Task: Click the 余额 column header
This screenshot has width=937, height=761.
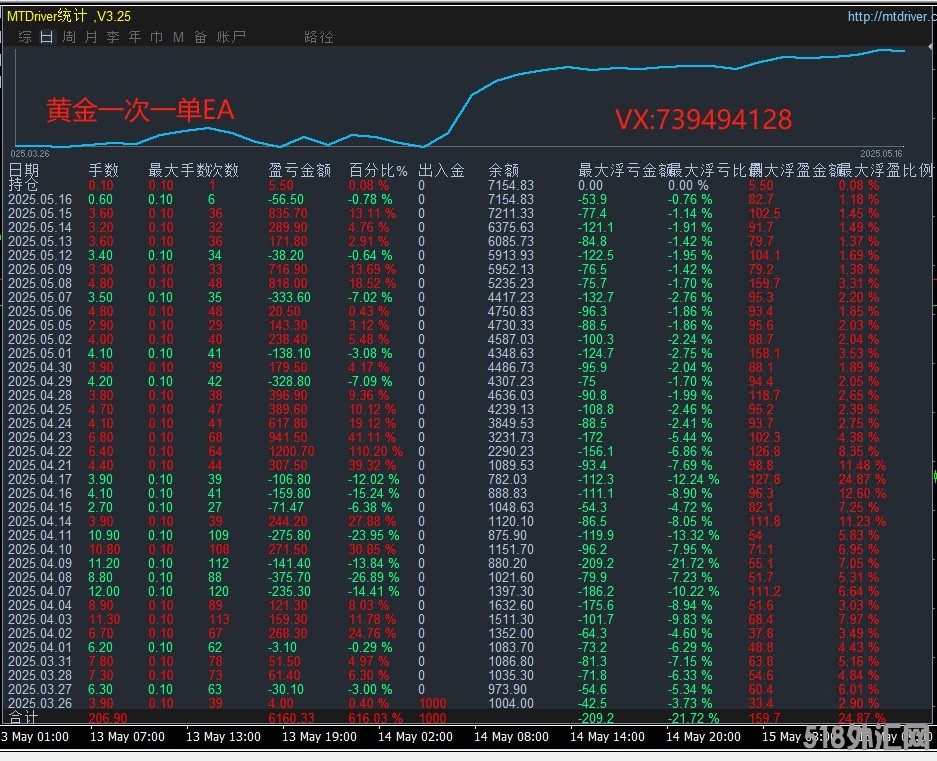Action: tap(503, 170)
